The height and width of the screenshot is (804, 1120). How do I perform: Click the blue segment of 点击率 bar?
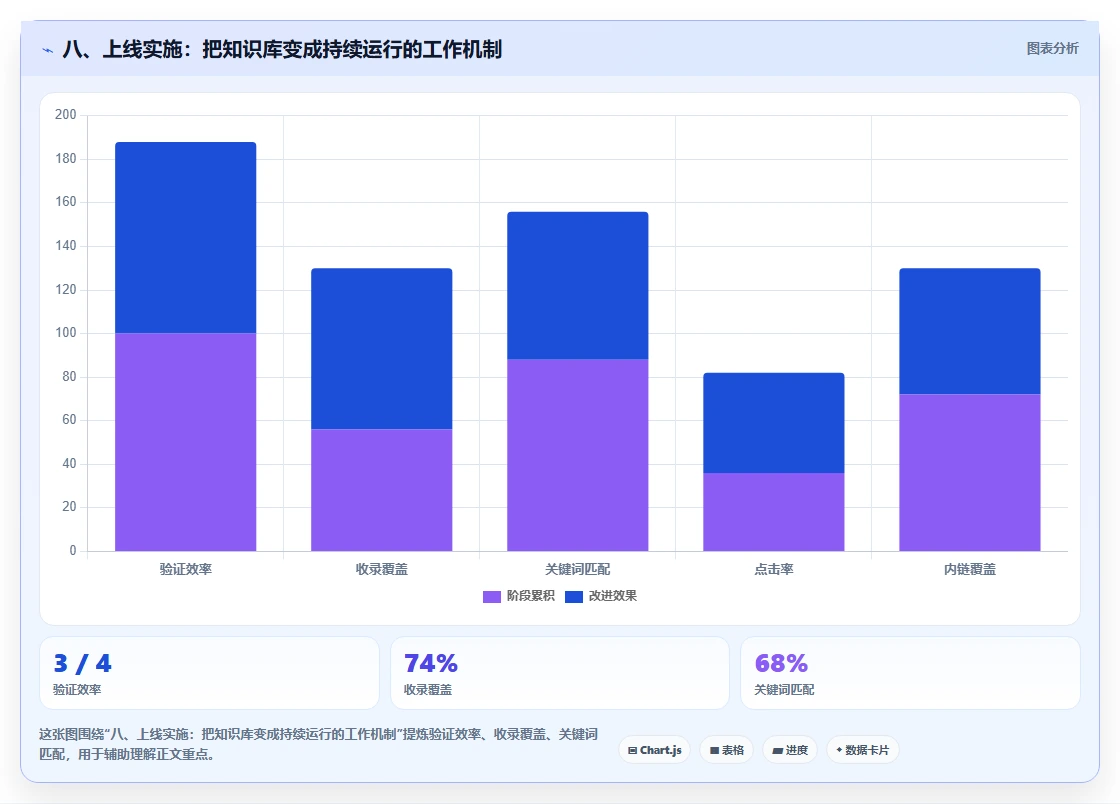pos(774,423)
